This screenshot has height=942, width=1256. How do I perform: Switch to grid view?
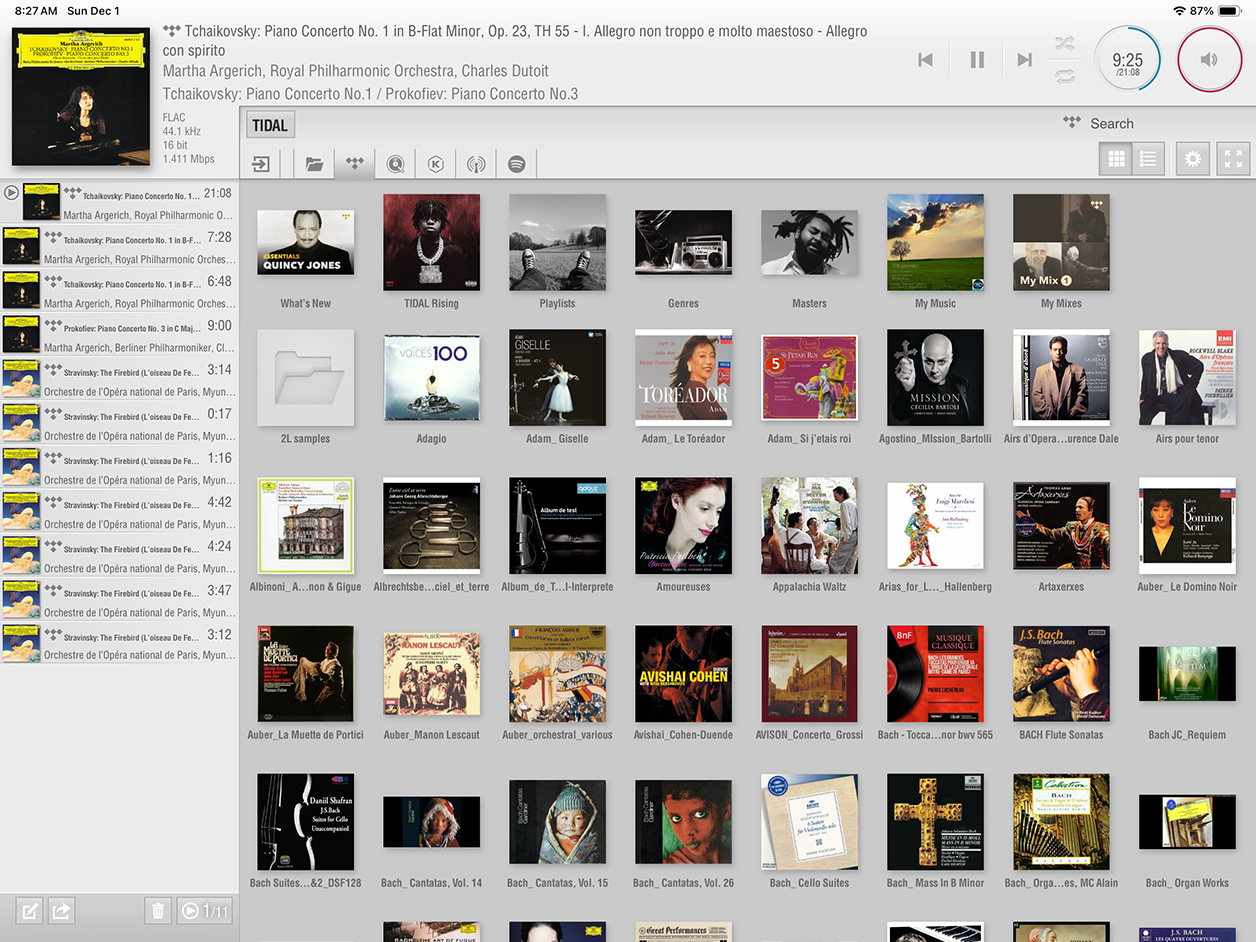[1116, 159]
